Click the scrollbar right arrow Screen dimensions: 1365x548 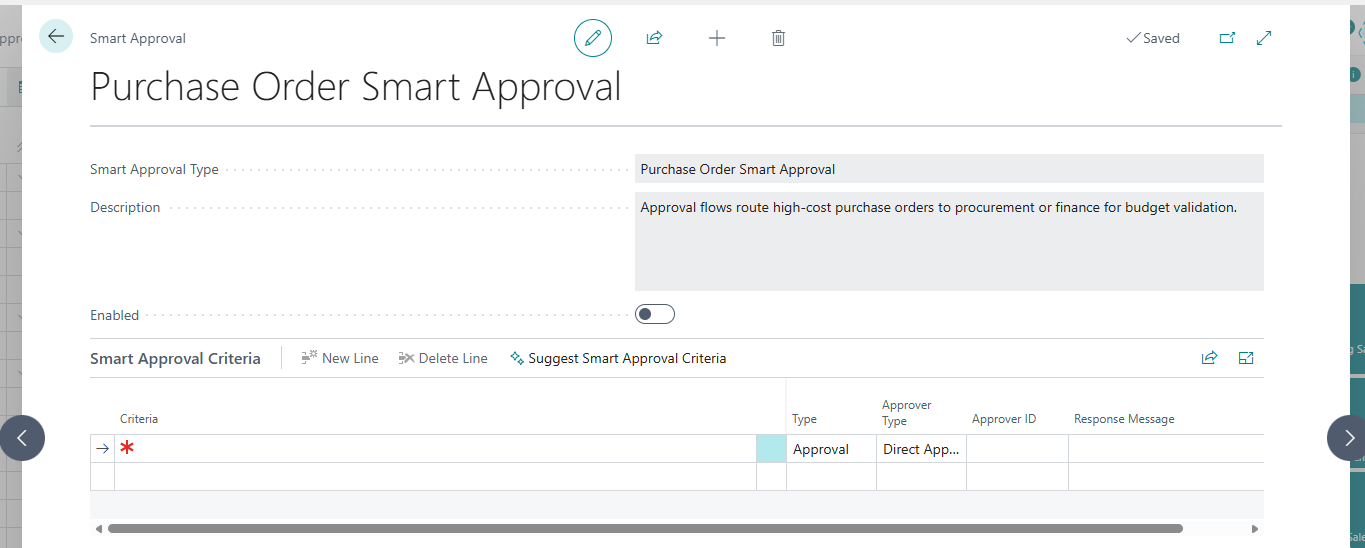(1255, 528)
